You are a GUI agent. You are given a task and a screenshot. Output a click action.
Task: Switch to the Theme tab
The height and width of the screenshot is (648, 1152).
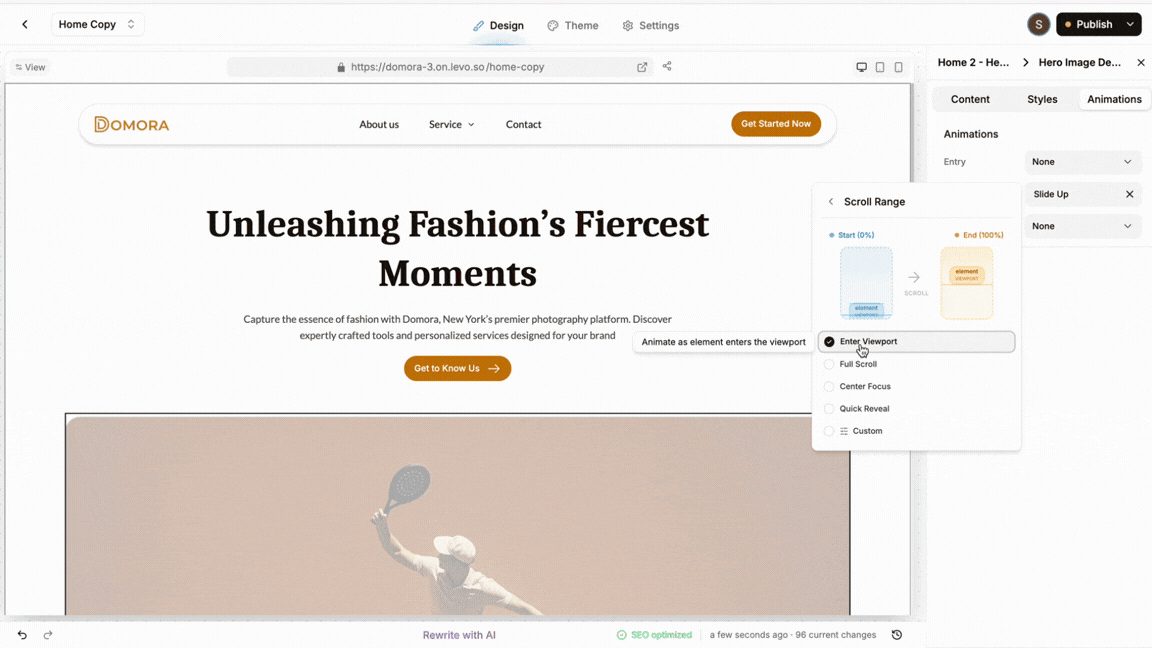pyautogui.click(x=573, y=26)
